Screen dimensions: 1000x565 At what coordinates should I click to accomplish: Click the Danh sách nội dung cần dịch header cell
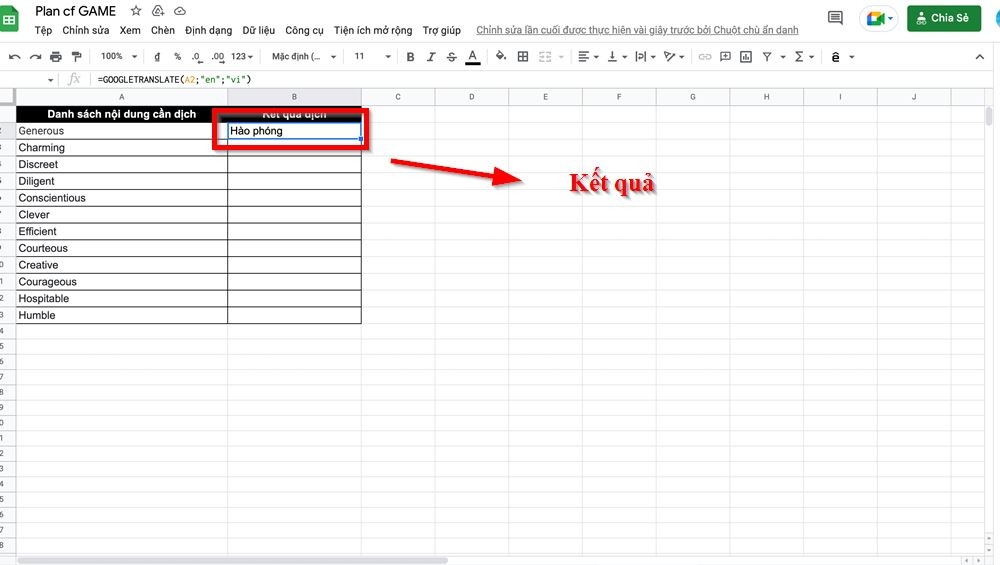[x=121, y=114]
